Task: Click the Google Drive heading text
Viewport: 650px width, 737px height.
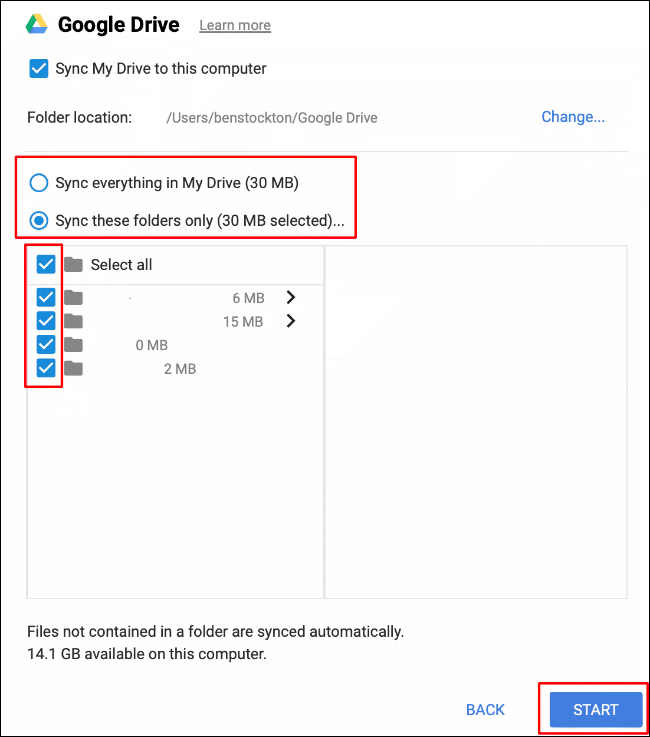Action: point(118,24)
